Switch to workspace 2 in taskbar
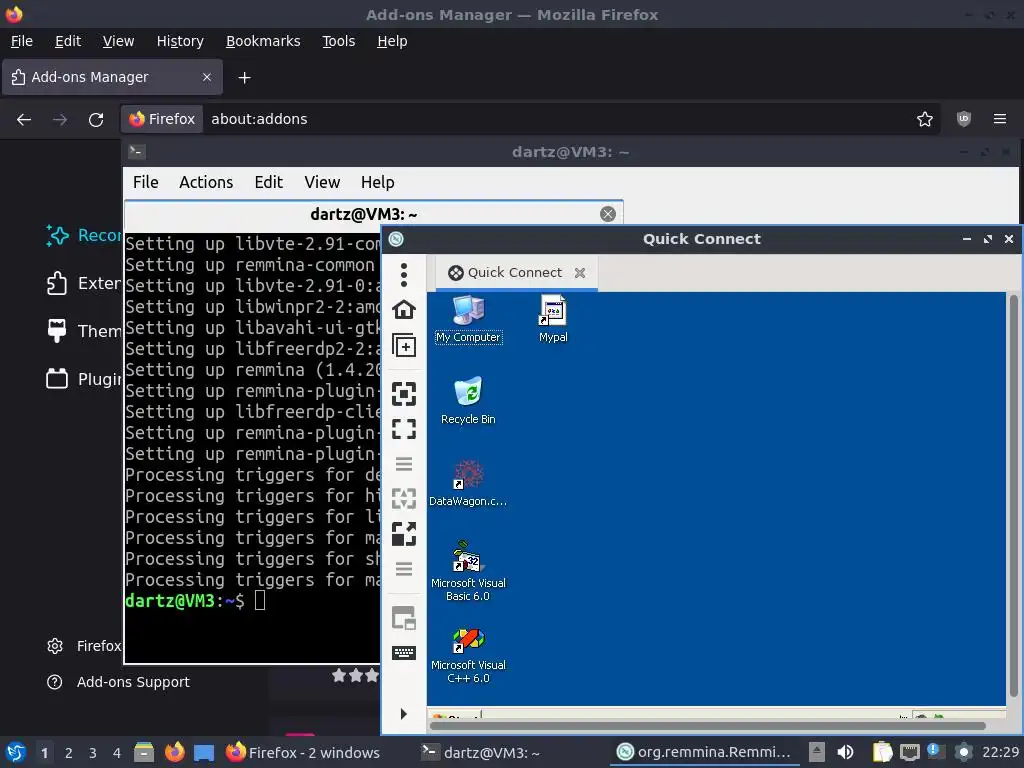 tap(69, 753)
